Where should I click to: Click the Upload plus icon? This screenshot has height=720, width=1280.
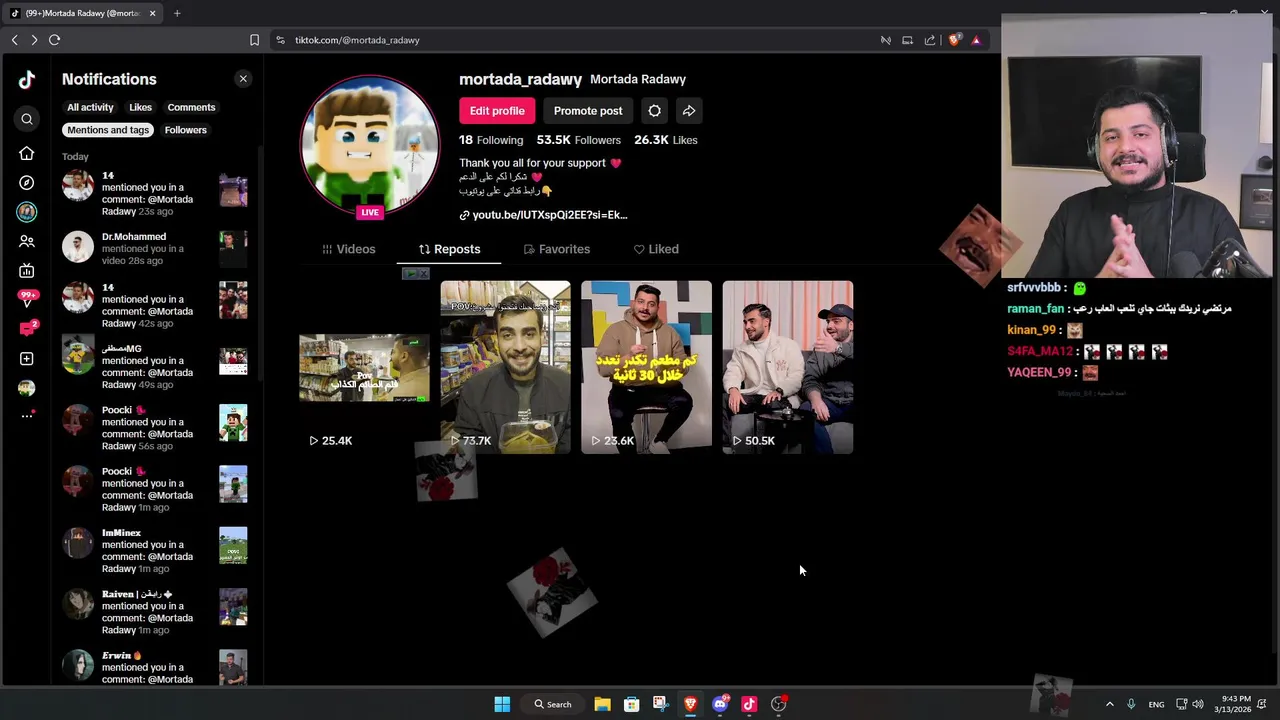point(27,359)
